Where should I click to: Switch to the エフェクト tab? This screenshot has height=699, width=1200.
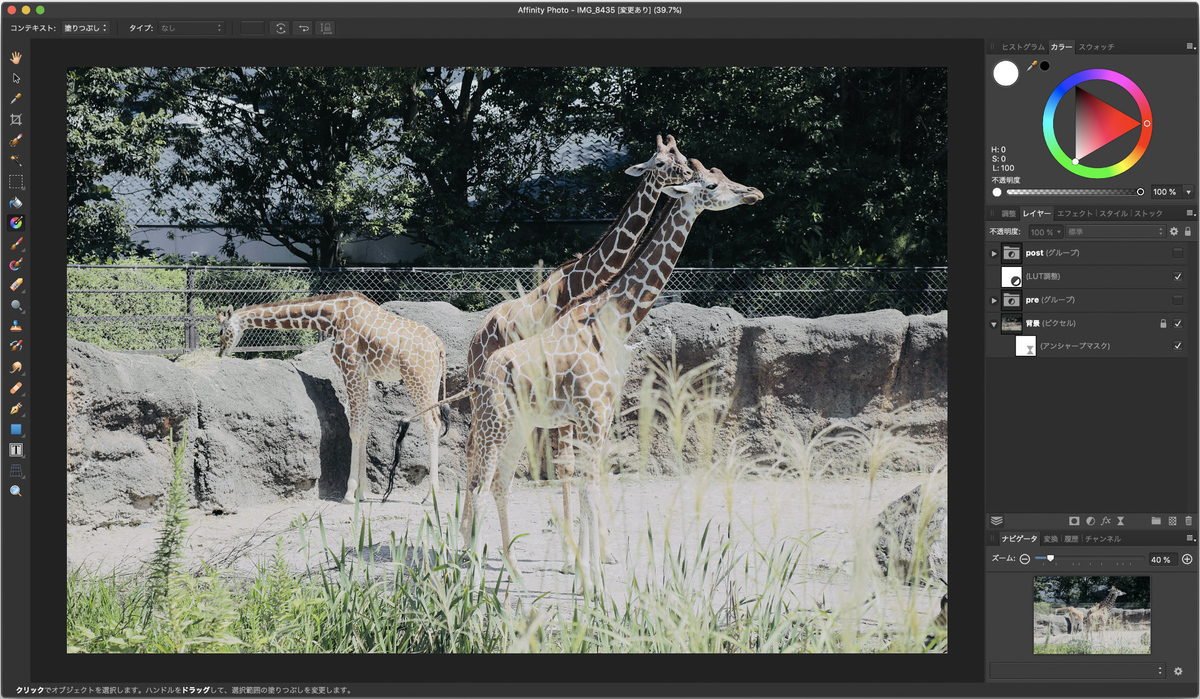point(1075,213)
